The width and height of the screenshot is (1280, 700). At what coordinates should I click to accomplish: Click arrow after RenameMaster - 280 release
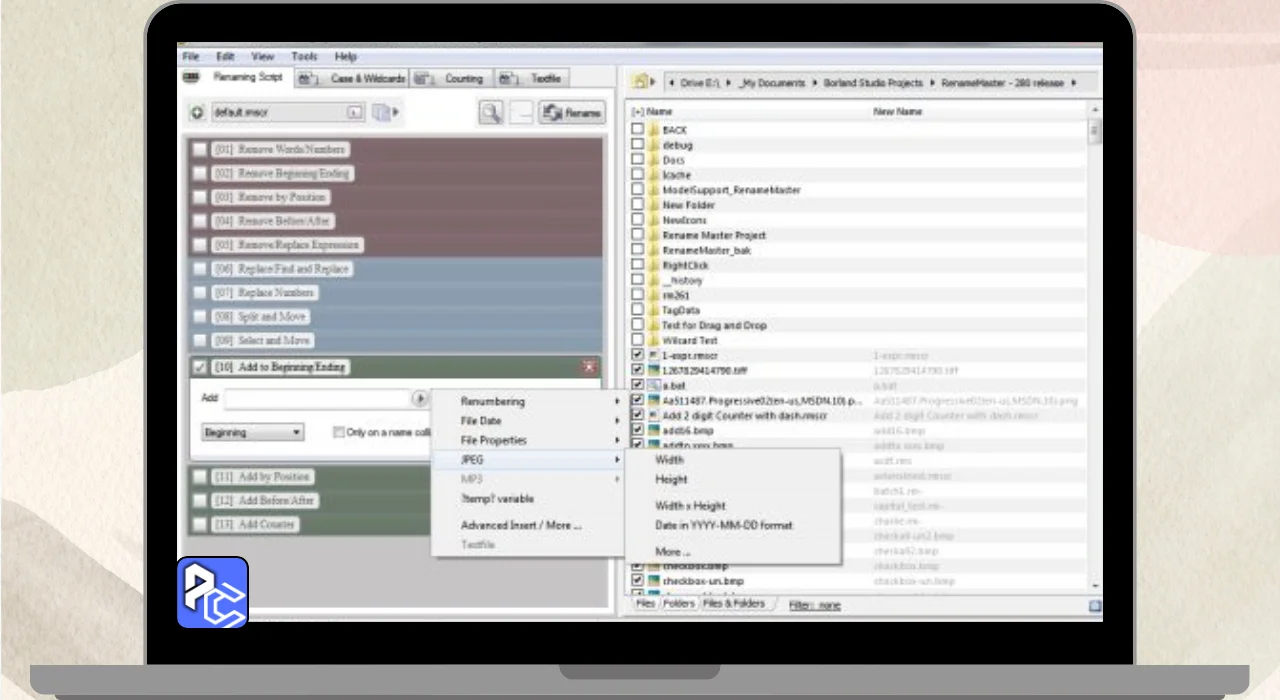click(x=1073, y=83)
